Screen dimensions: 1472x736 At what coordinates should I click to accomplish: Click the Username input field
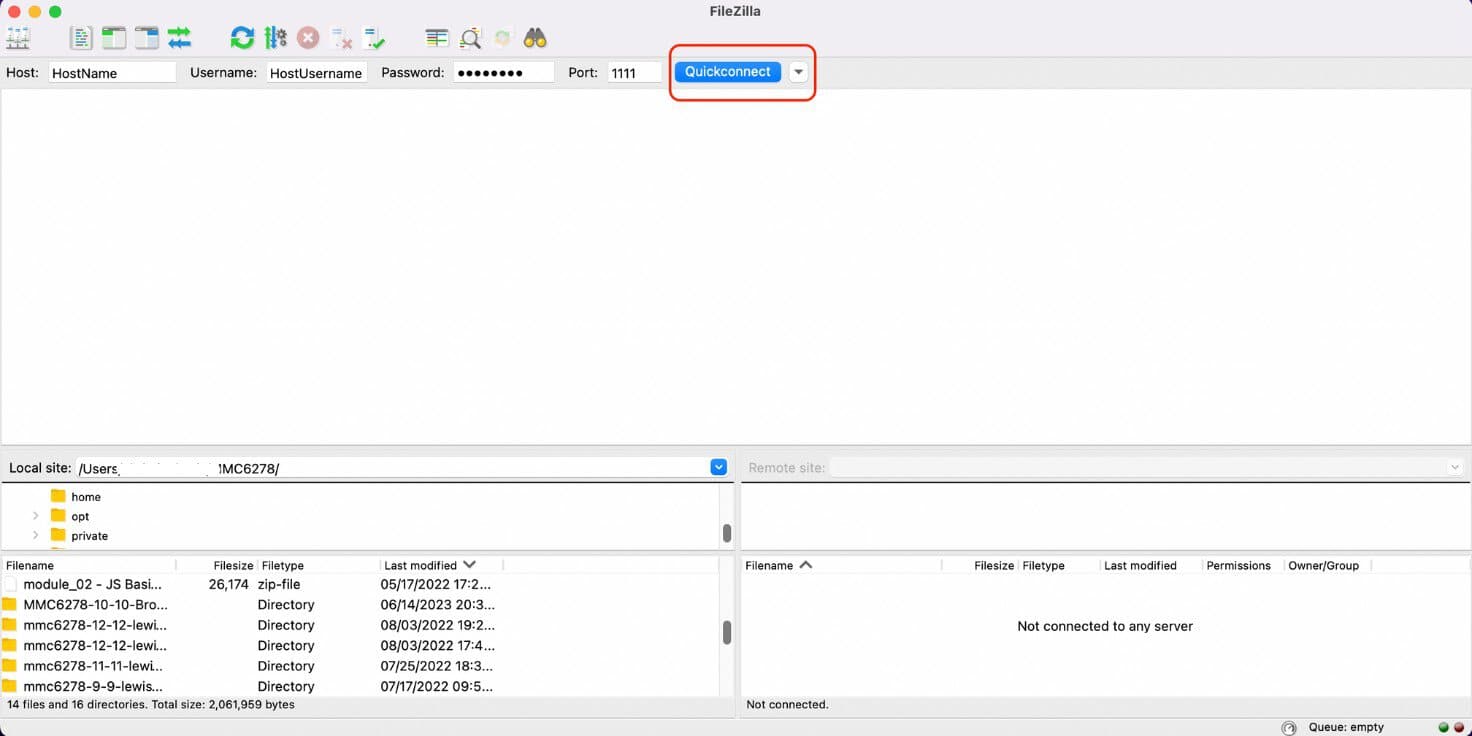coord(317,73)
